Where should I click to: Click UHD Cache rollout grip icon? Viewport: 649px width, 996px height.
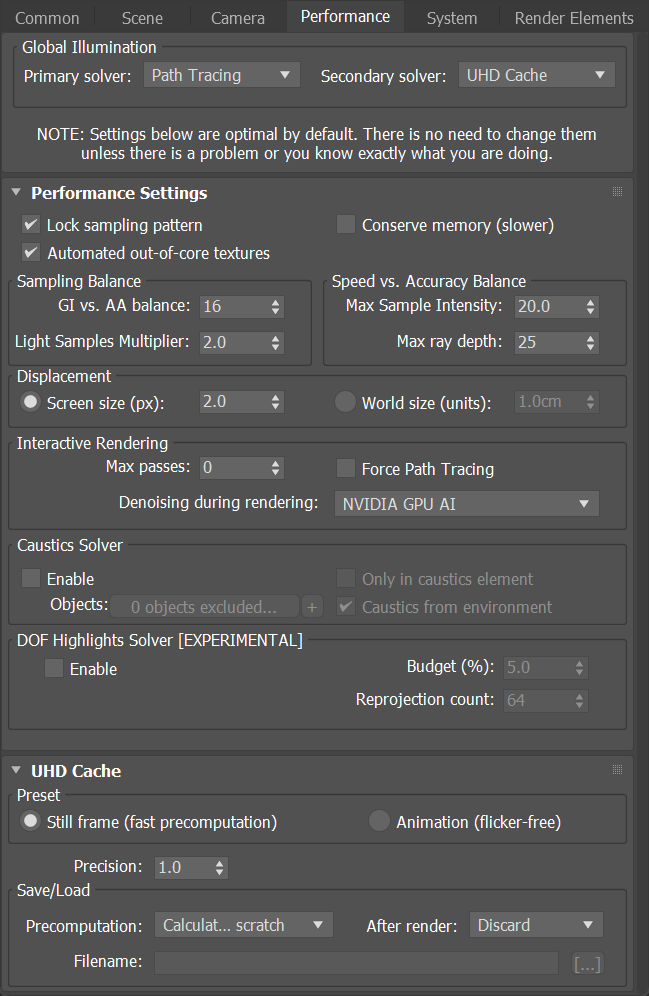tap(617, 770)
